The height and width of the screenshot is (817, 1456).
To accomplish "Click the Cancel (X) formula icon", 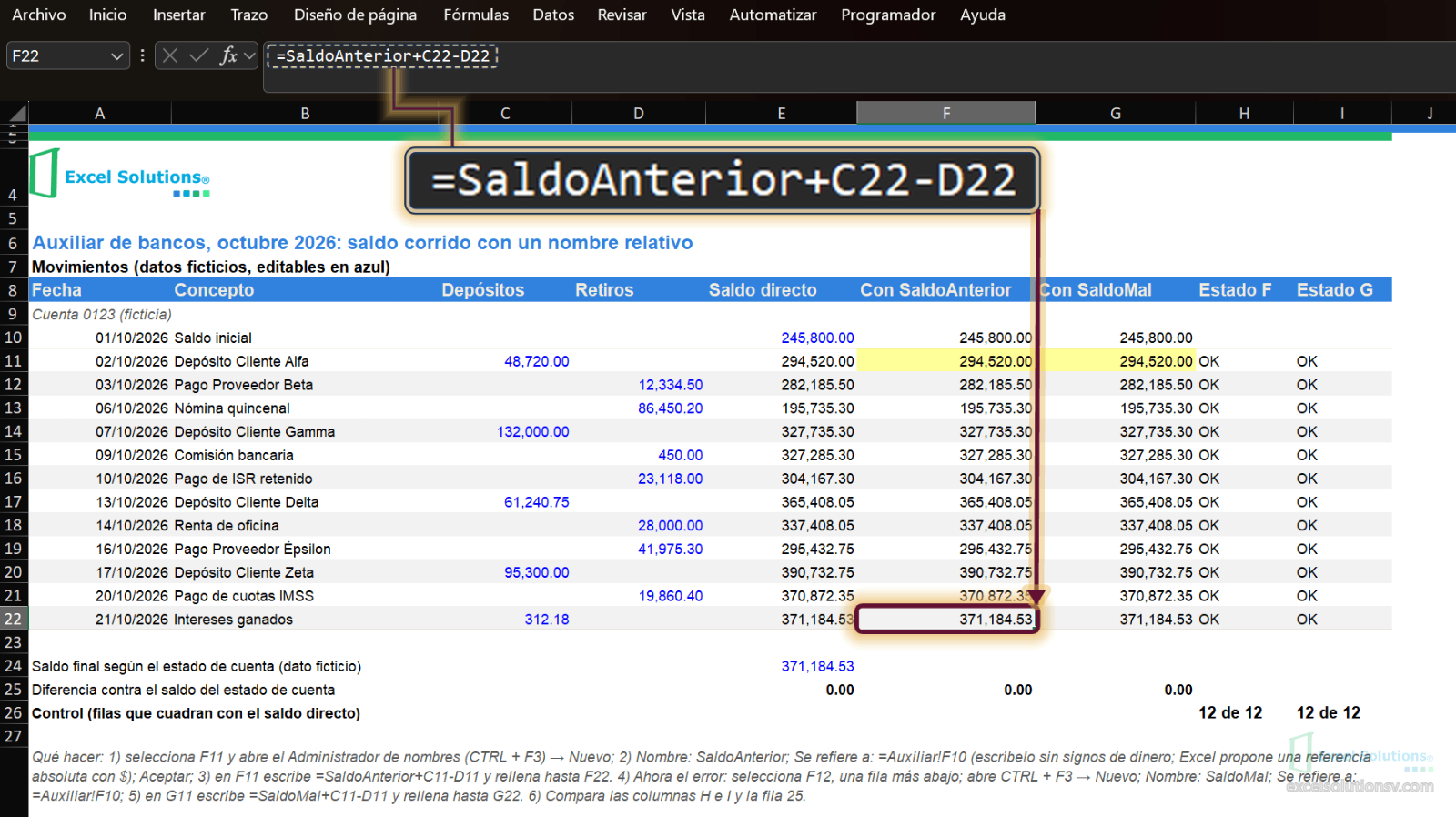I will point(169,56).
